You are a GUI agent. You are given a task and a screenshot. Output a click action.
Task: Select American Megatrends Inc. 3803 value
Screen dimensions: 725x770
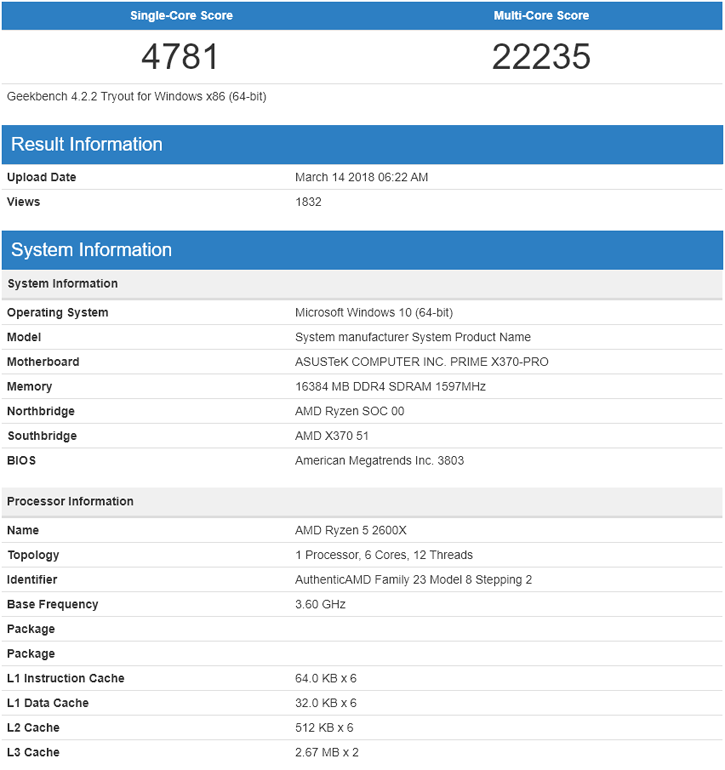point(379,461)
